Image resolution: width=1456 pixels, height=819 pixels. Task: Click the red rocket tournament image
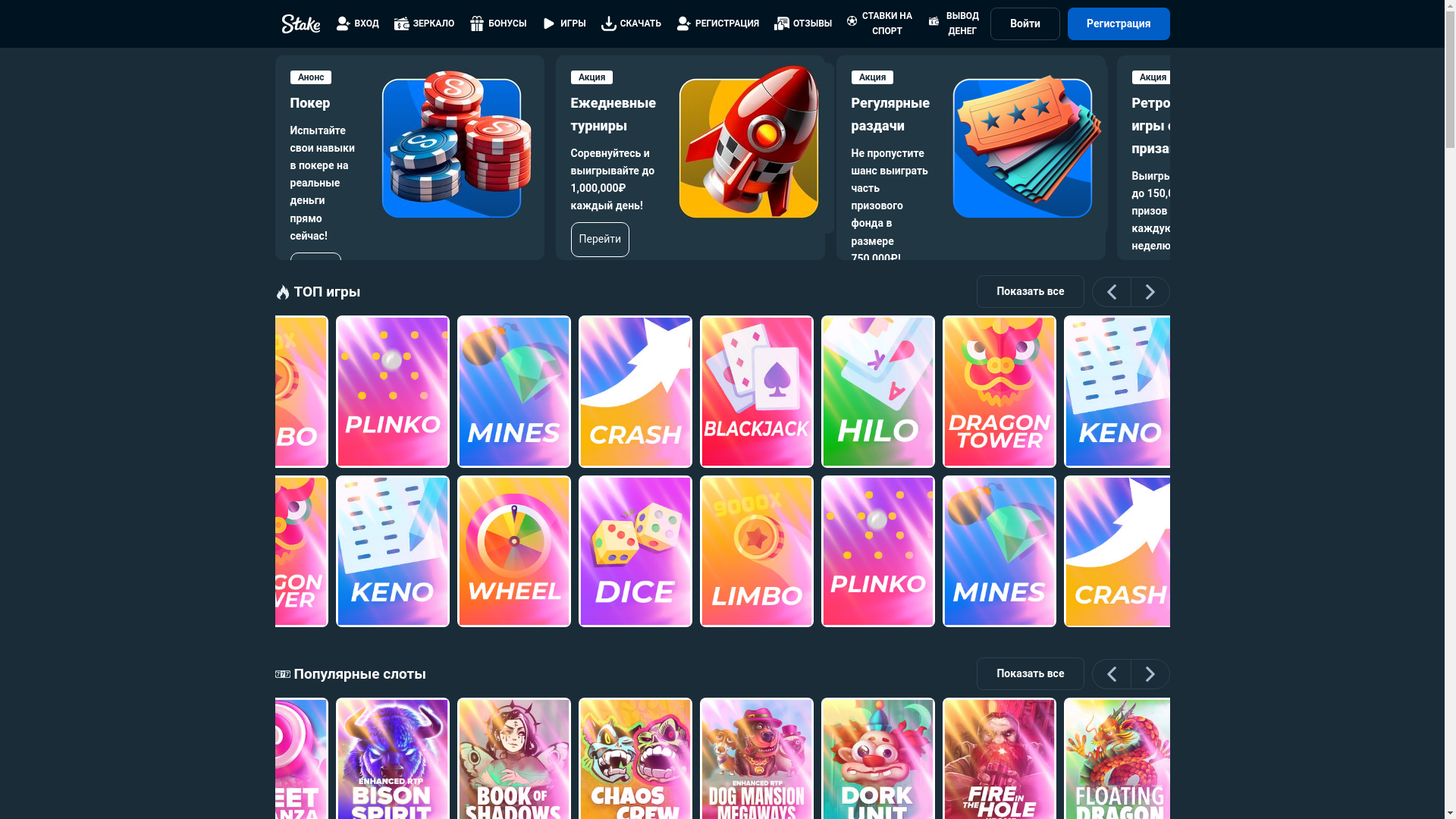click(748, 143)
